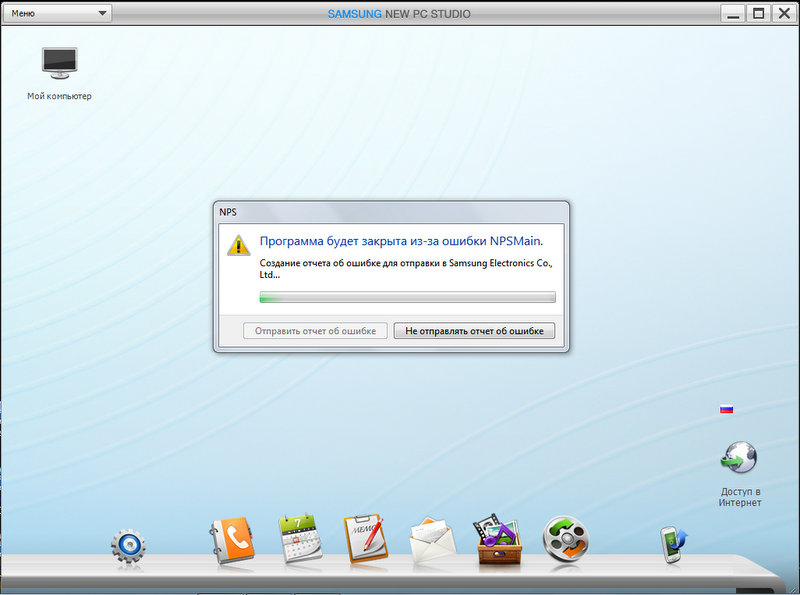Image resolution: width=800 pixels, height=595 pixels.
Task: Click the 'Создание отчета об ошибке' message text
Action: click(406, 269)
